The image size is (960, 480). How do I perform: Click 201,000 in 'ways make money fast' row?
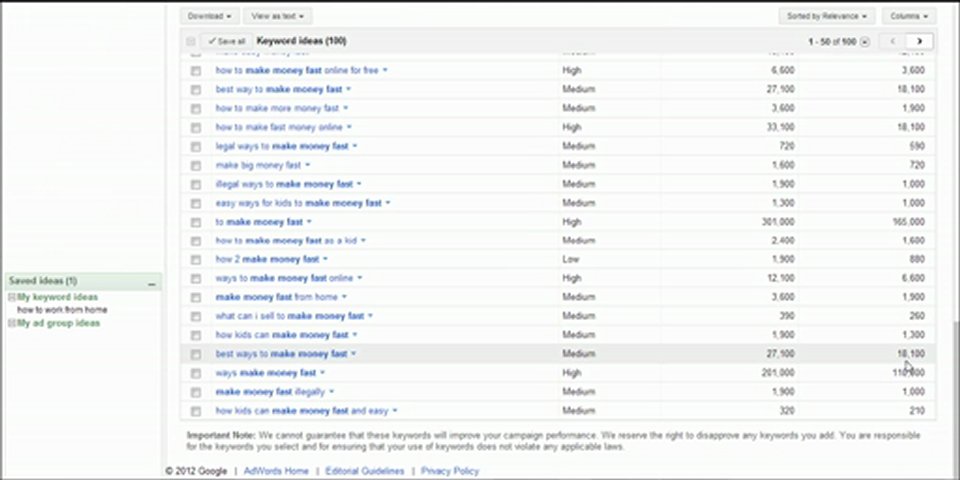(x=778, y=373)
